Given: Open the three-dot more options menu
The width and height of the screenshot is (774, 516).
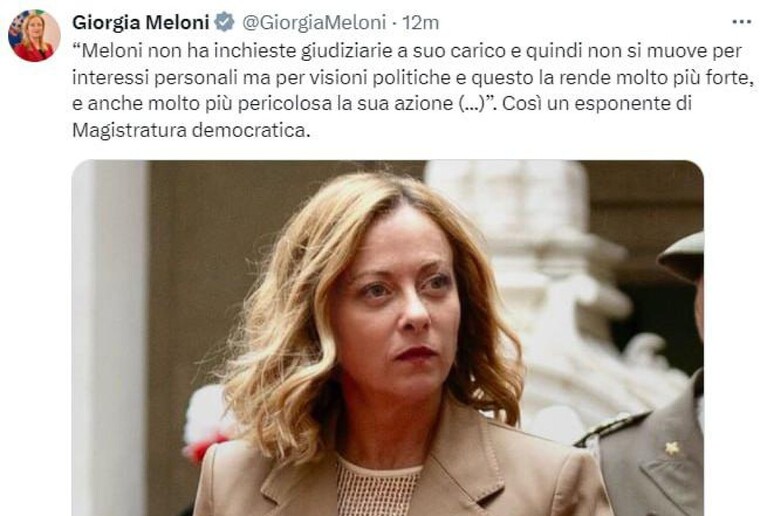Looking at the screenshot, I should pos(741,22).
